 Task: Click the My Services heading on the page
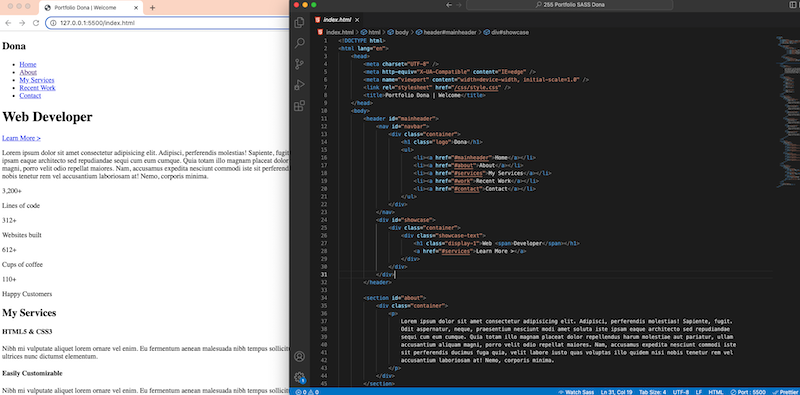pyautogui.click(x=29, y=313)
